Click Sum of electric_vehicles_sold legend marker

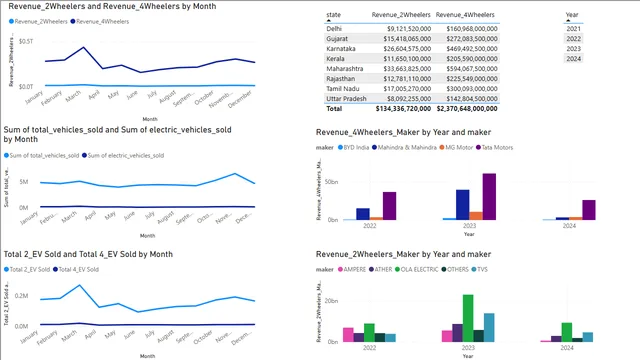[x=84, y=156]
